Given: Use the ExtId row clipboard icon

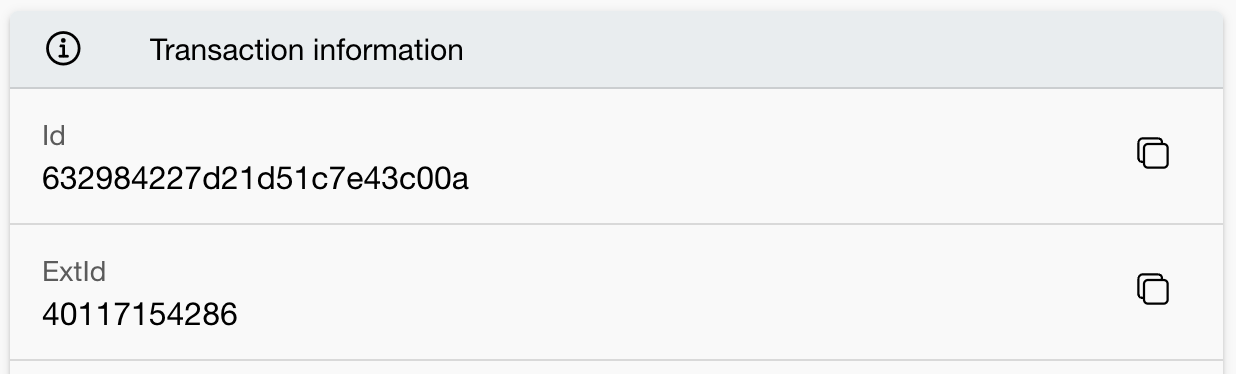Looking at the screenshot, I should tap(1153, 289).
